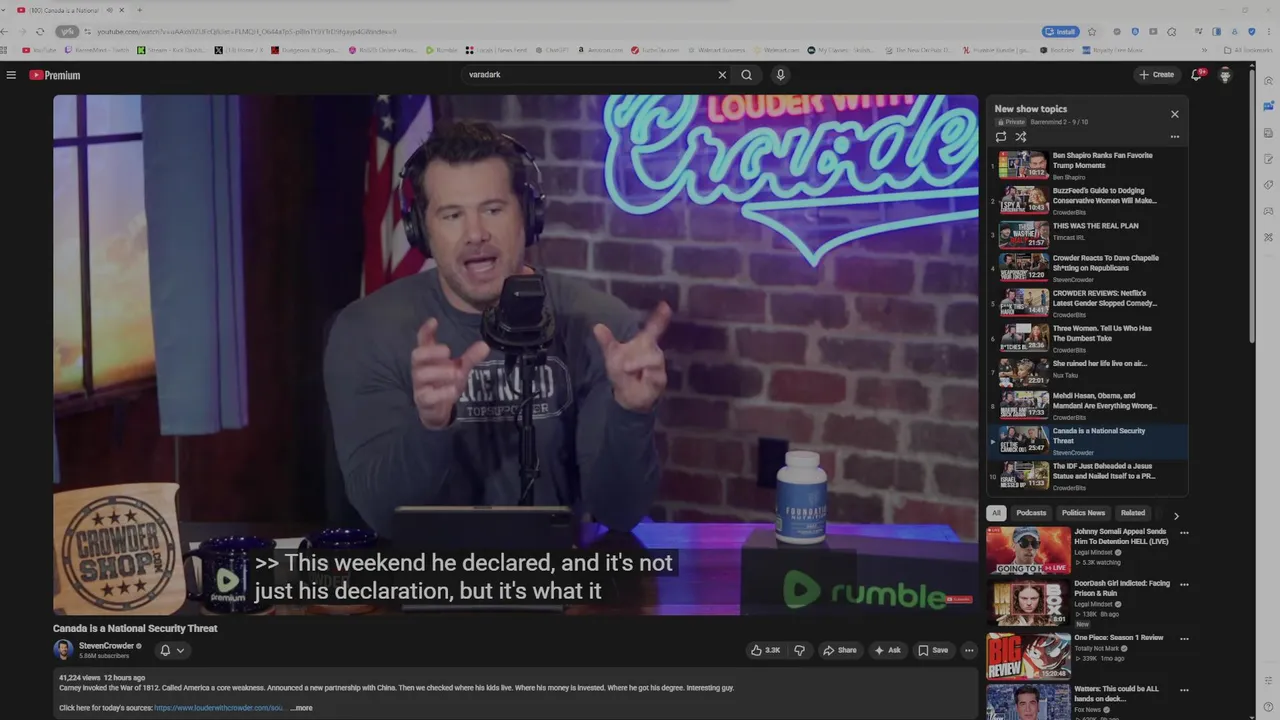
Task: Play Ben Shapiro Ranks Fan Favorite Trump Moments
Action: click(x=1088, y=165)
